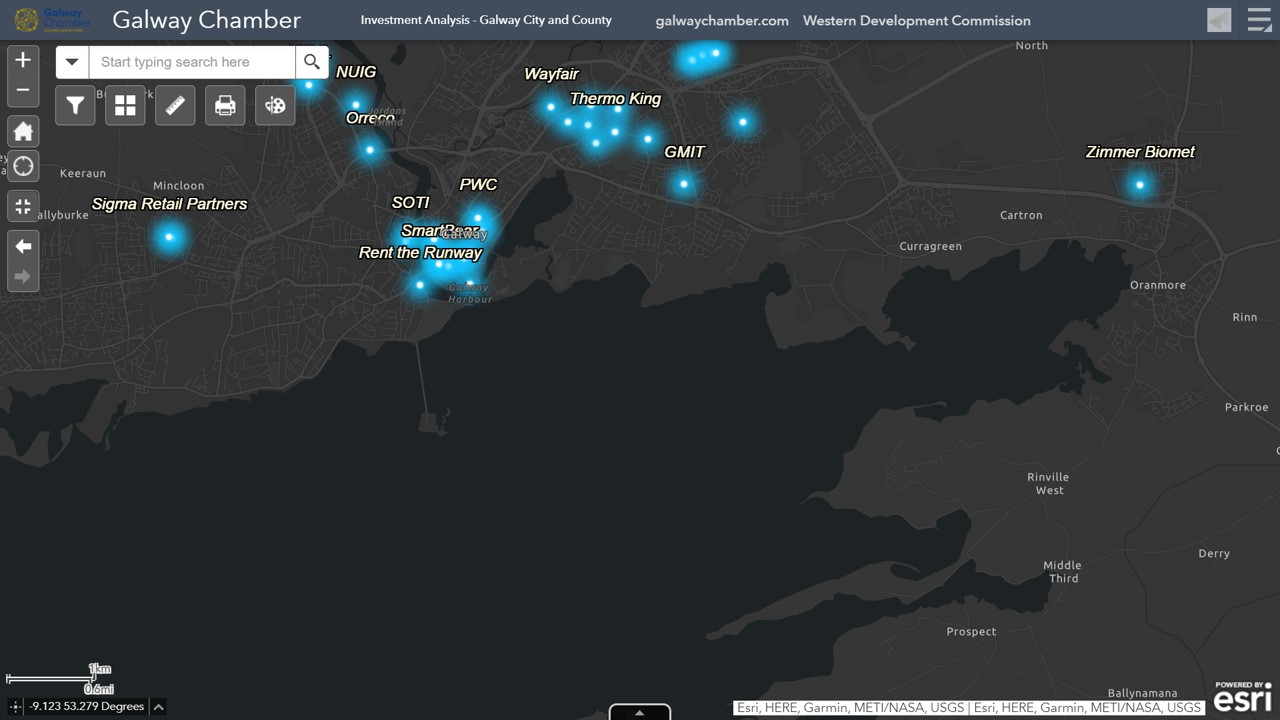The height and width of the screenshot is (720, 1280).
Task: Open the Western Development Commission link
Action: (x=917, y=20)
